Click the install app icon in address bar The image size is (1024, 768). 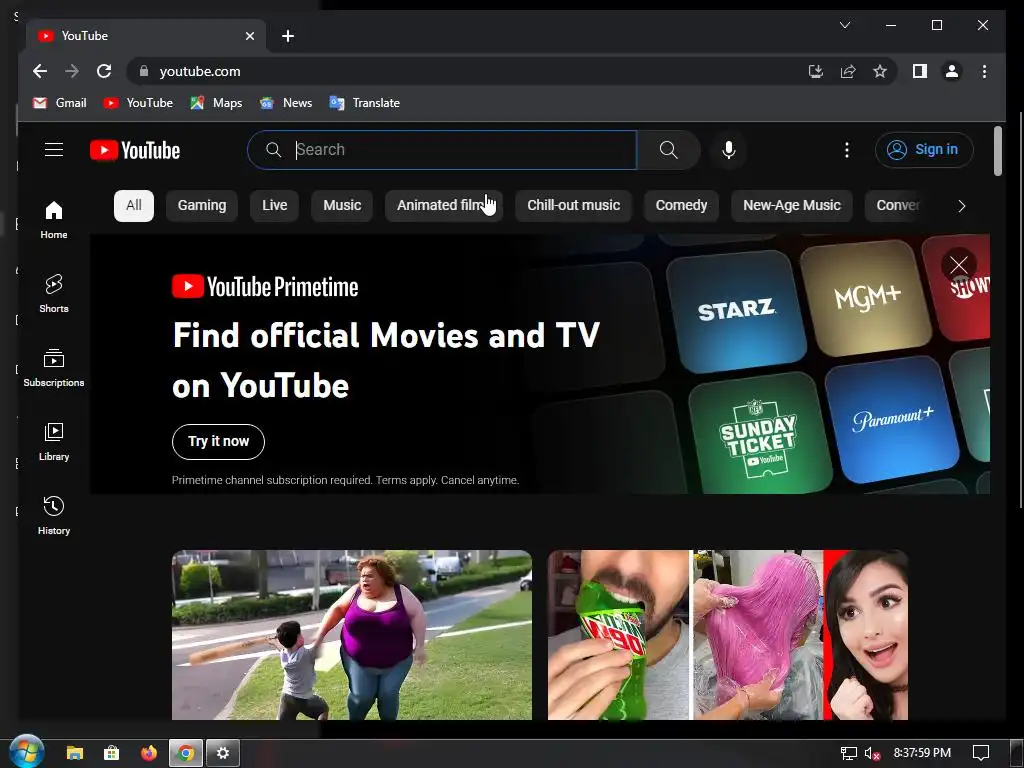pyautogui.click(x=816, y=71)
